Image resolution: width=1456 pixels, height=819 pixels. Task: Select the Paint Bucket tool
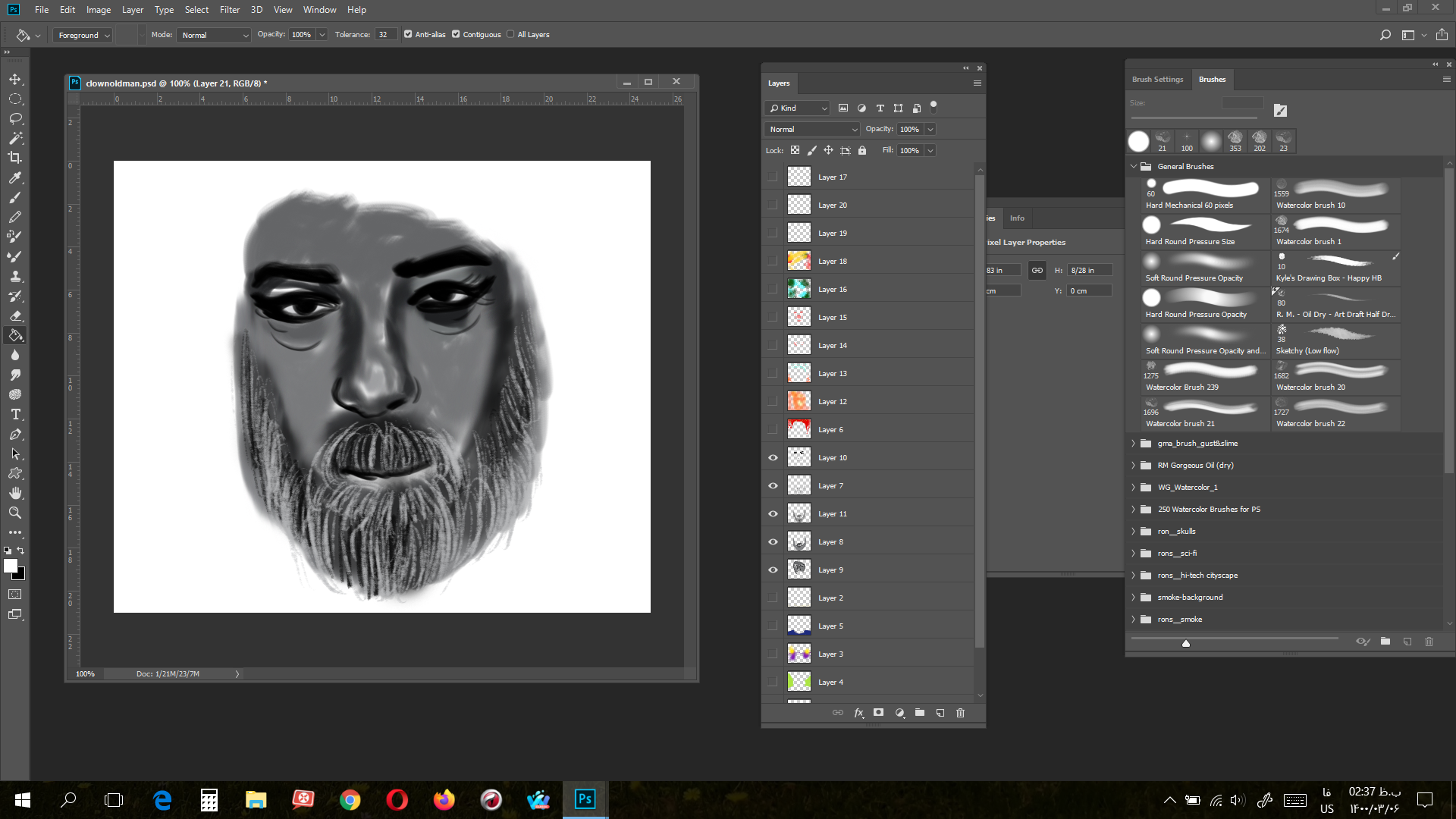click(x=15, y=335)
